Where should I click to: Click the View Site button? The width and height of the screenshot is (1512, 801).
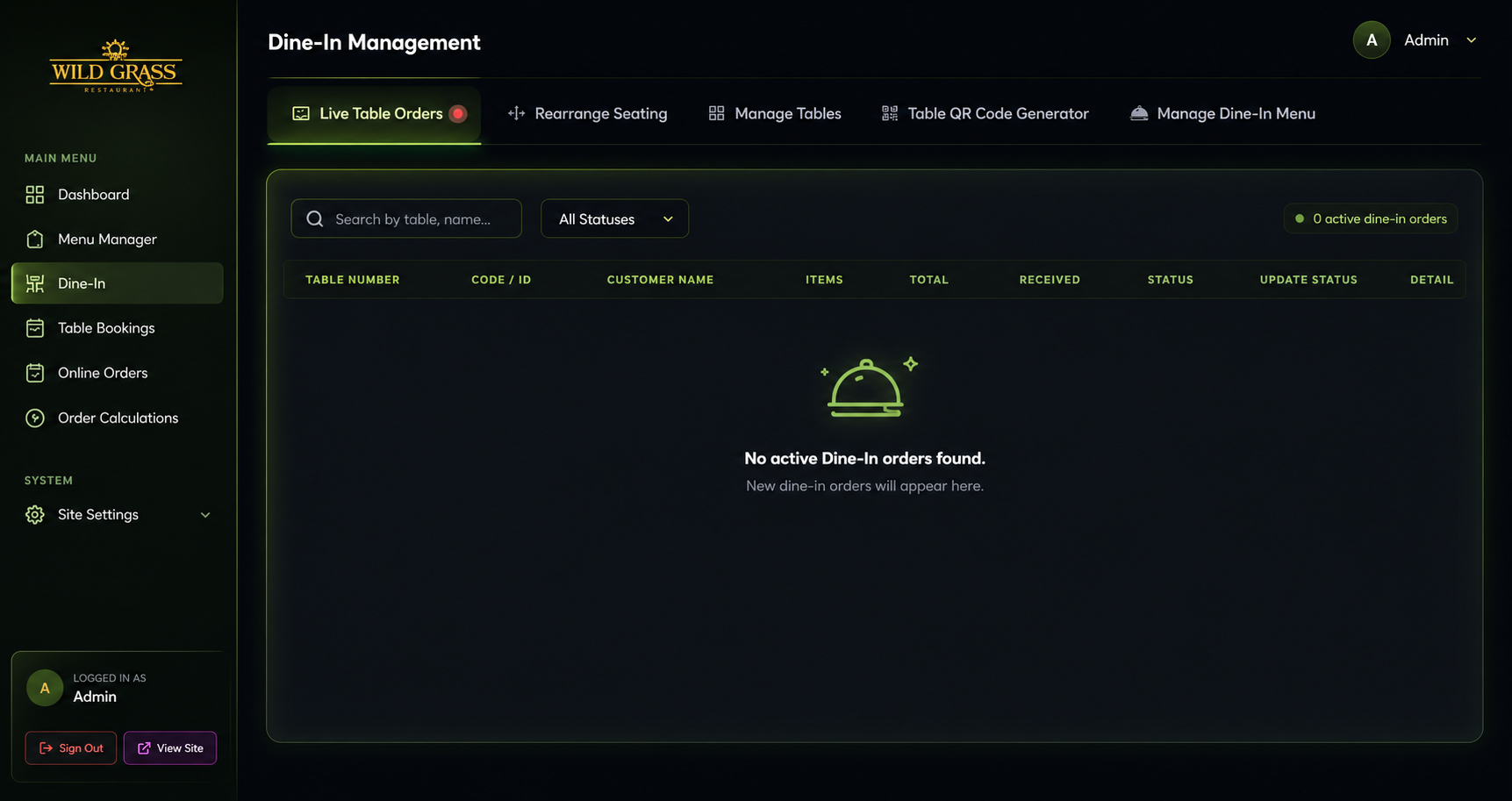pos(170,748)
